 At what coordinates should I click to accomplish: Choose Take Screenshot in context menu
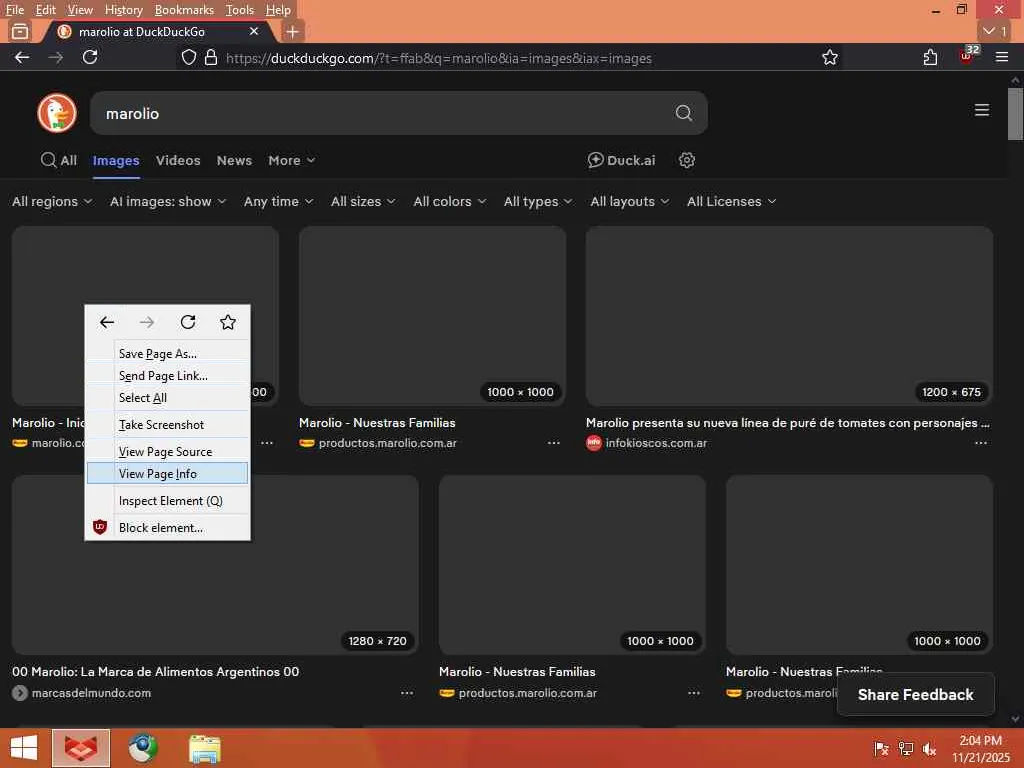167,424
